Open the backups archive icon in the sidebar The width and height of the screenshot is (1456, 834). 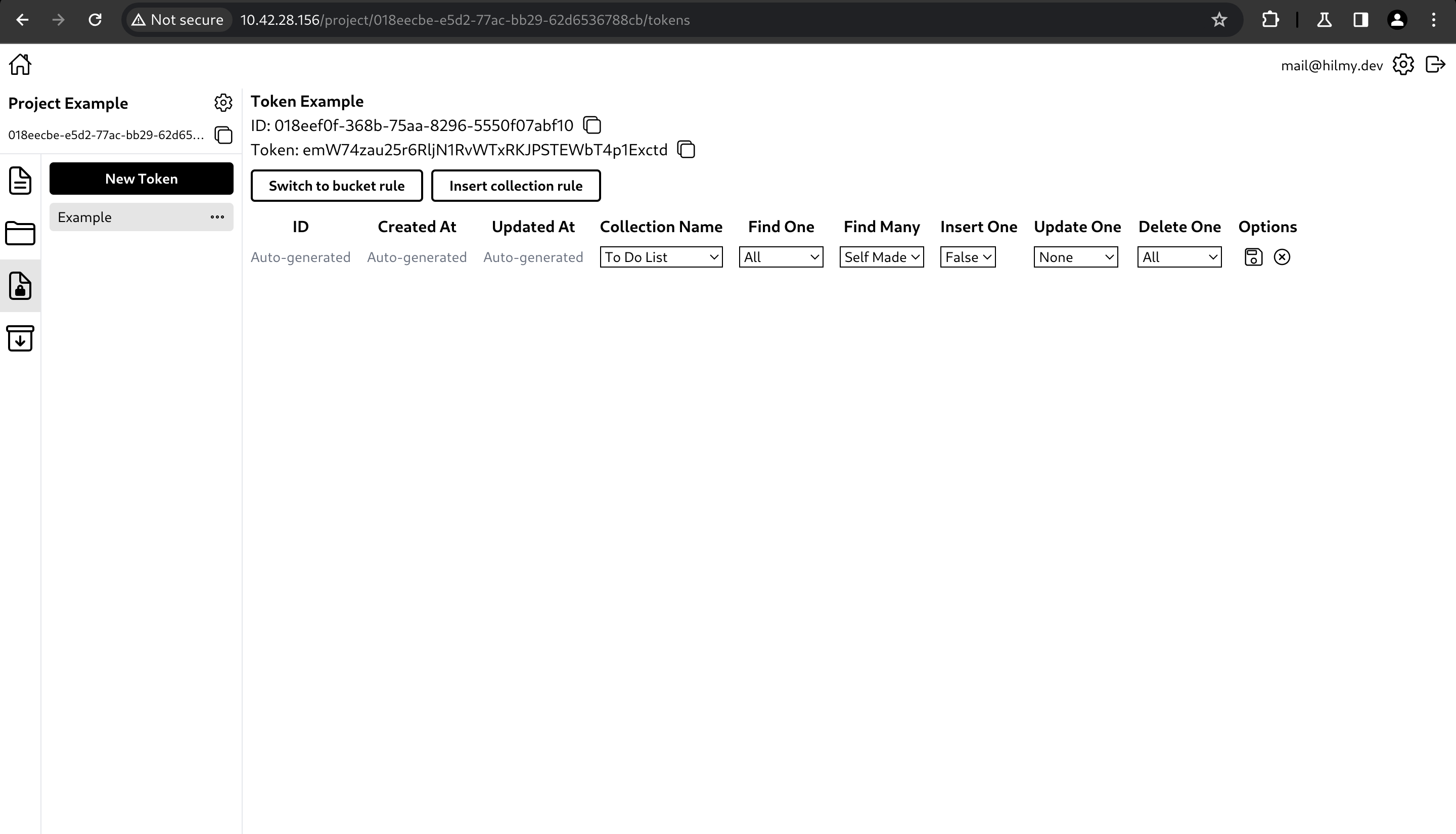[x=20, y=338]
